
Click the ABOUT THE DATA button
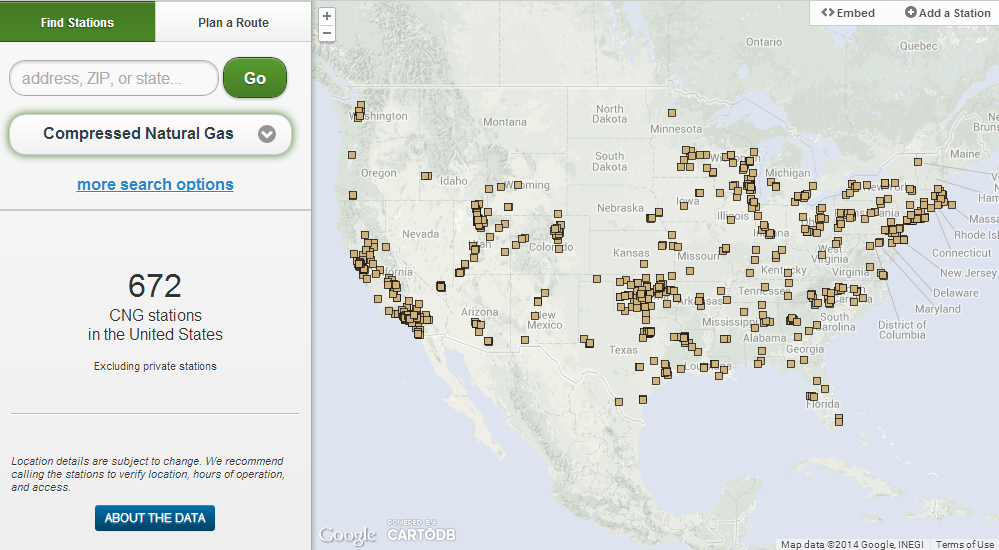pos(155,518)
